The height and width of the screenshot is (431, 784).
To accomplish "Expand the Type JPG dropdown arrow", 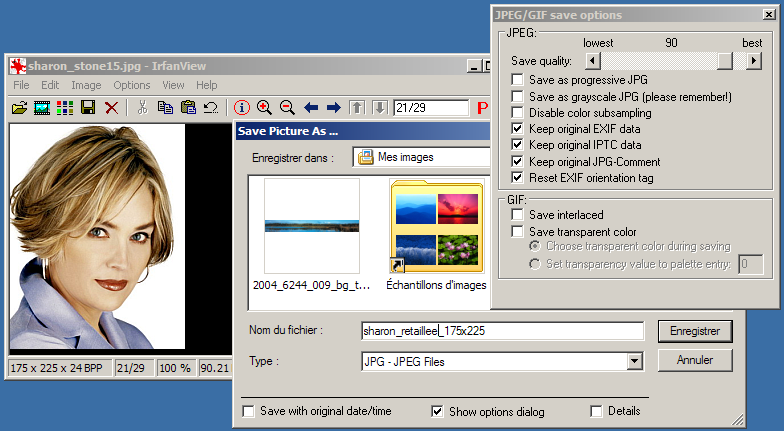I will point(634,361).
